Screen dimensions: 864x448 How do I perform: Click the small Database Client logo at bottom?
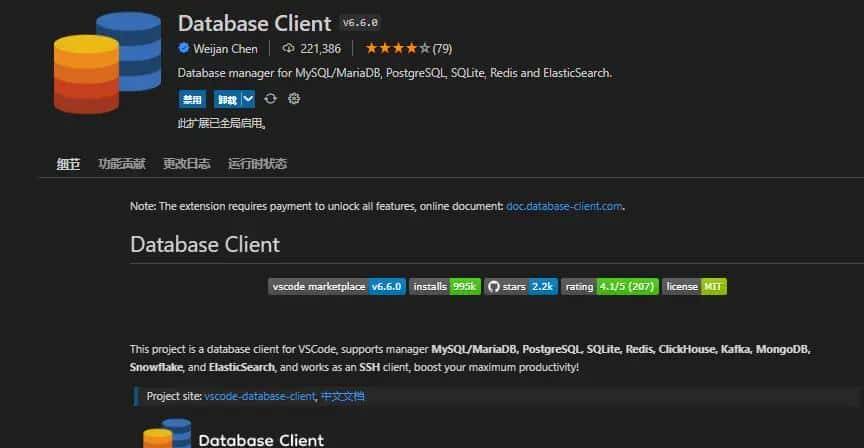(x=166, y=436)
